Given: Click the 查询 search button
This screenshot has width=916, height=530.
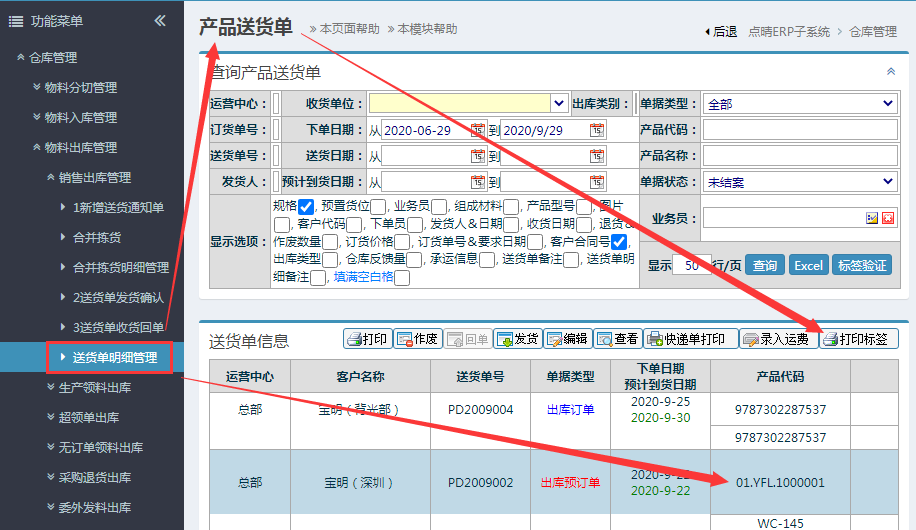Looking at the screenshot, I should point(765,265).
